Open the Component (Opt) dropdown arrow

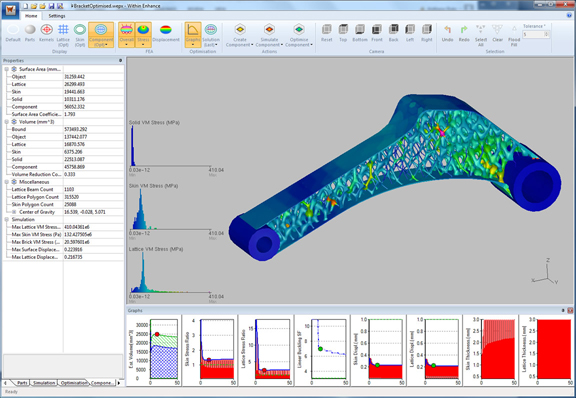(x=107, y=45)
